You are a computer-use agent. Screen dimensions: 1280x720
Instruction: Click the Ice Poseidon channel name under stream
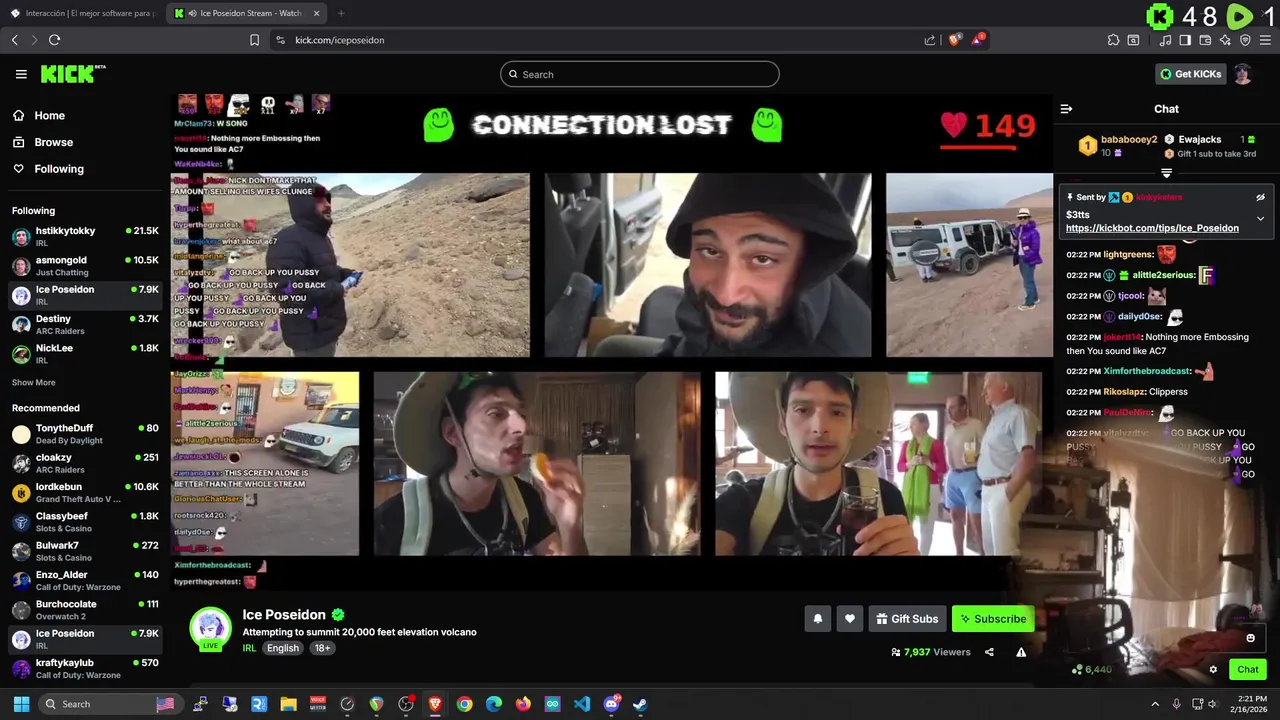click(x=284, y=615)
